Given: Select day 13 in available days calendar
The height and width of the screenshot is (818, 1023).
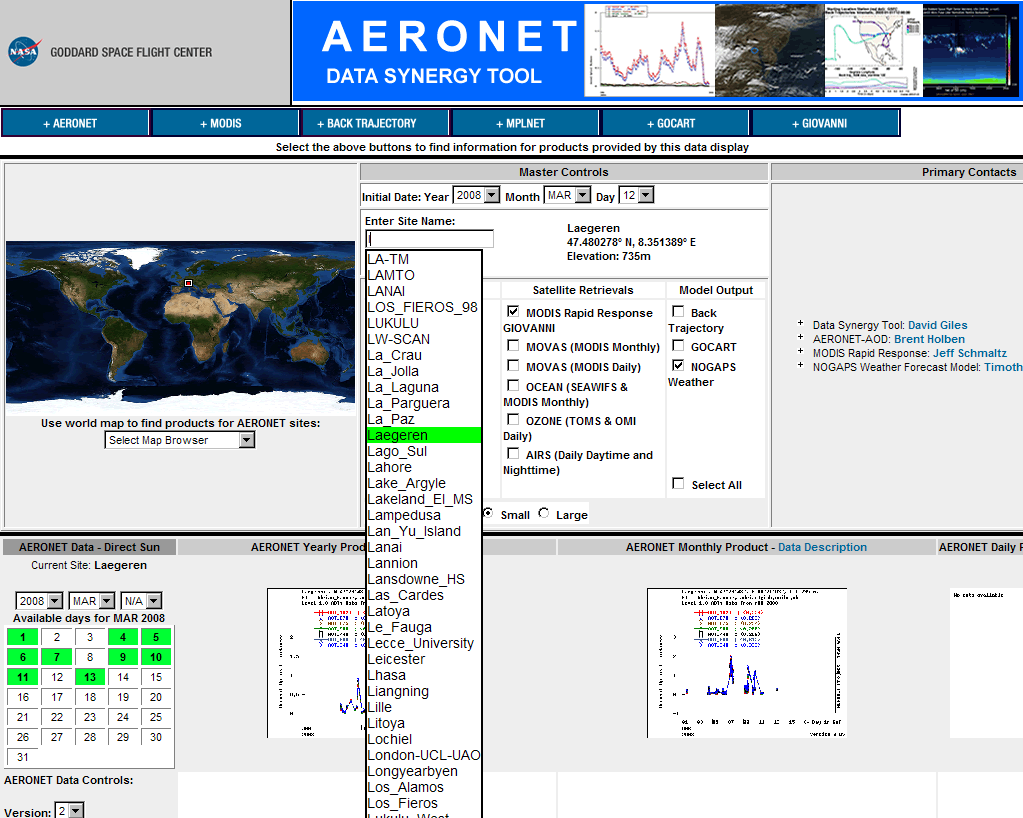Looking at the screenshot, I should coord(90,677).
